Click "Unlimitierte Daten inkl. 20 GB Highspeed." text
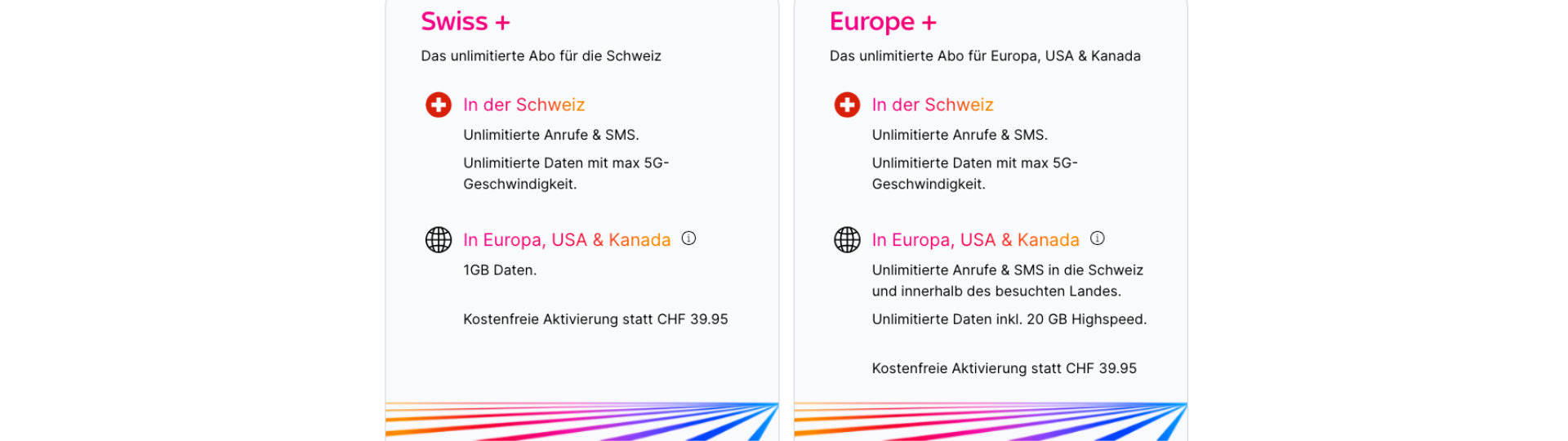The height and width of the screenshot is (441, 1568). pos(1009,319)
